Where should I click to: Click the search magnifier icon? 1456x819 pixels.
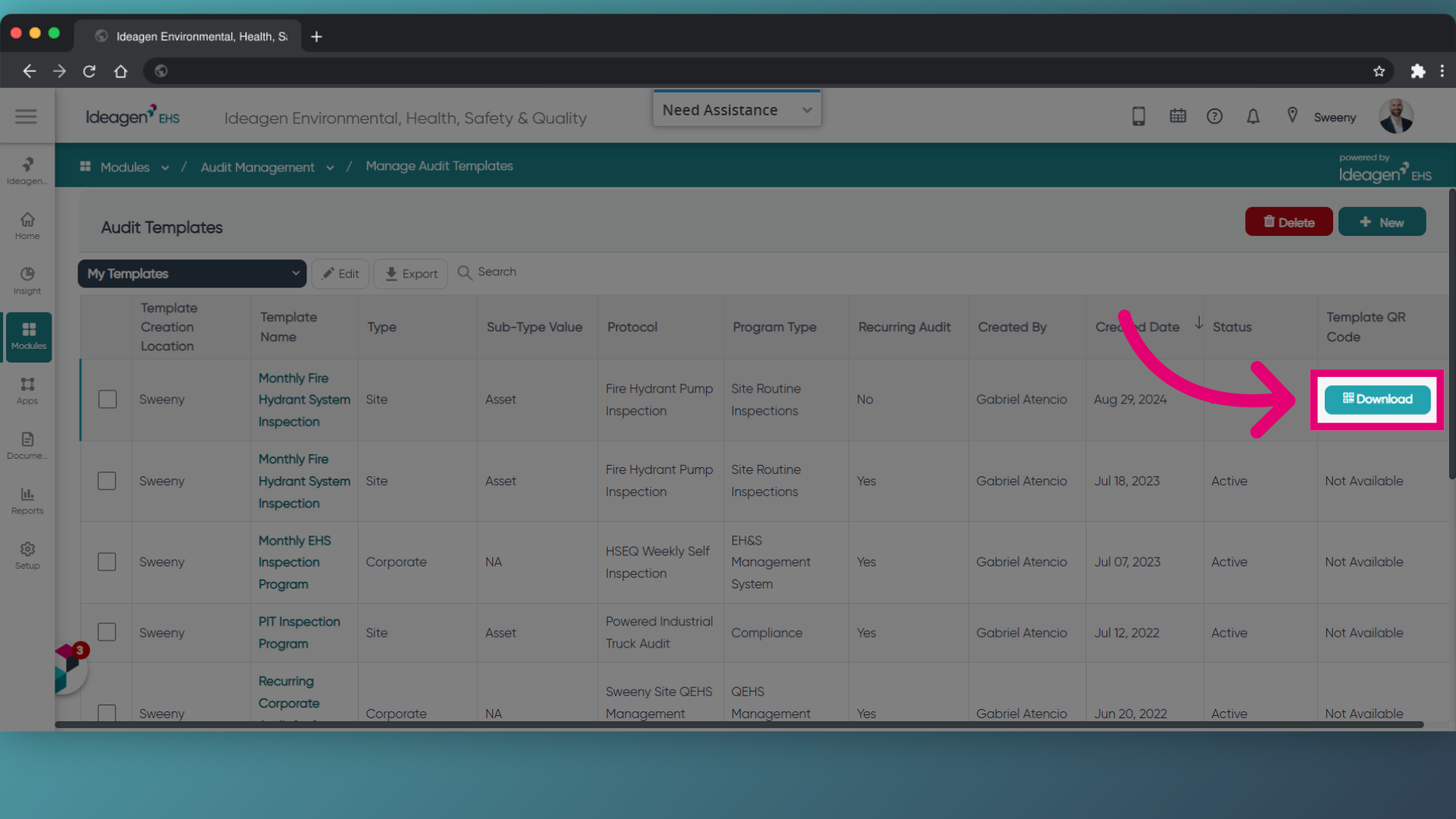pyautogui.click(x=465, y=272)
